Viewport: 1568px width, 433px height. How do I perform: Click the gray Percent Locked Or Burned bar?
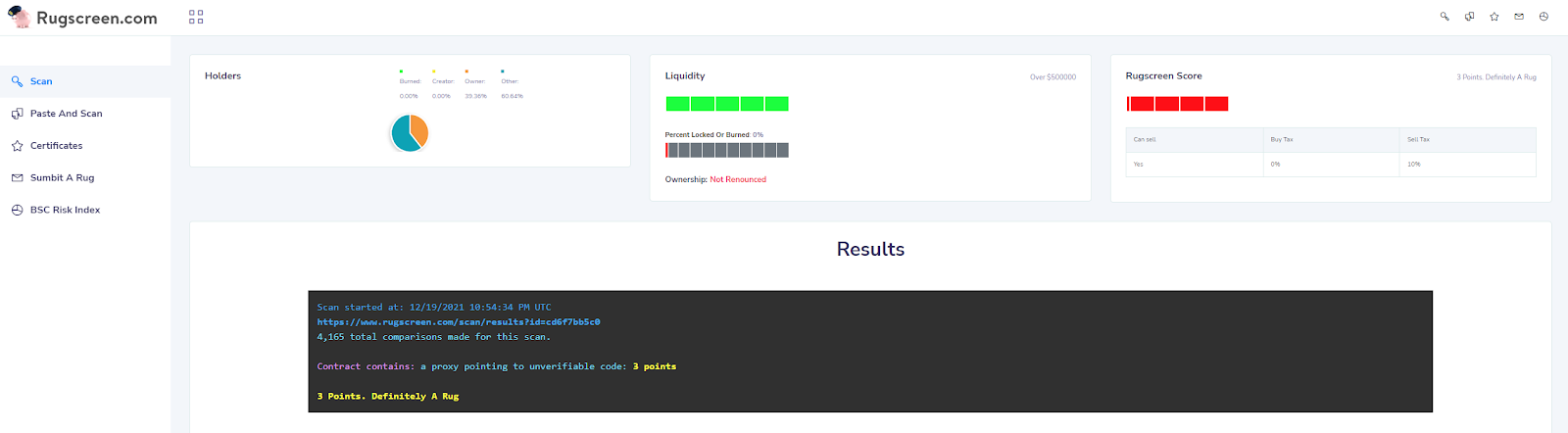tap(727, 150)
